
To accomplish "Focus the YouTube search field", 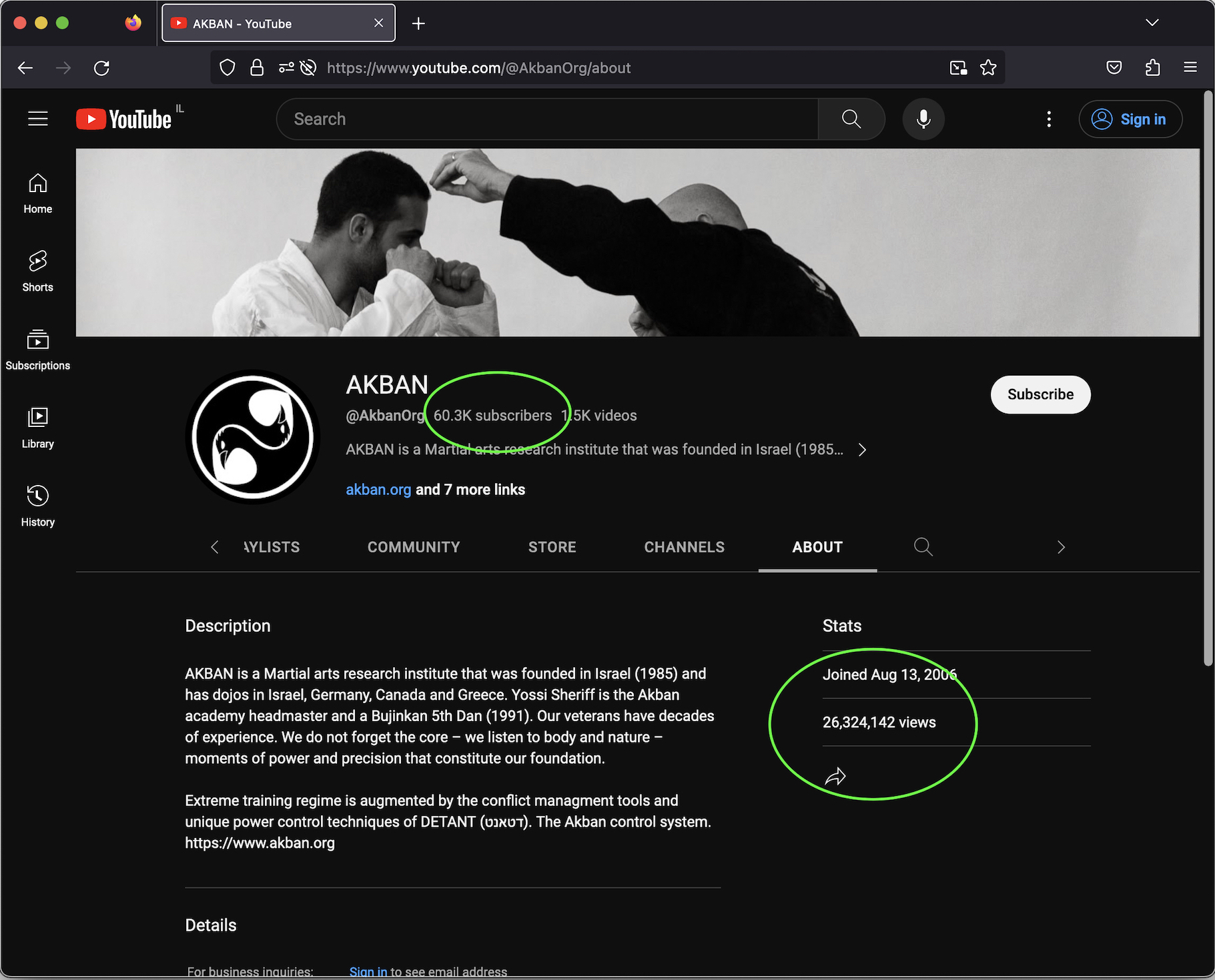I will click(547, 119).
